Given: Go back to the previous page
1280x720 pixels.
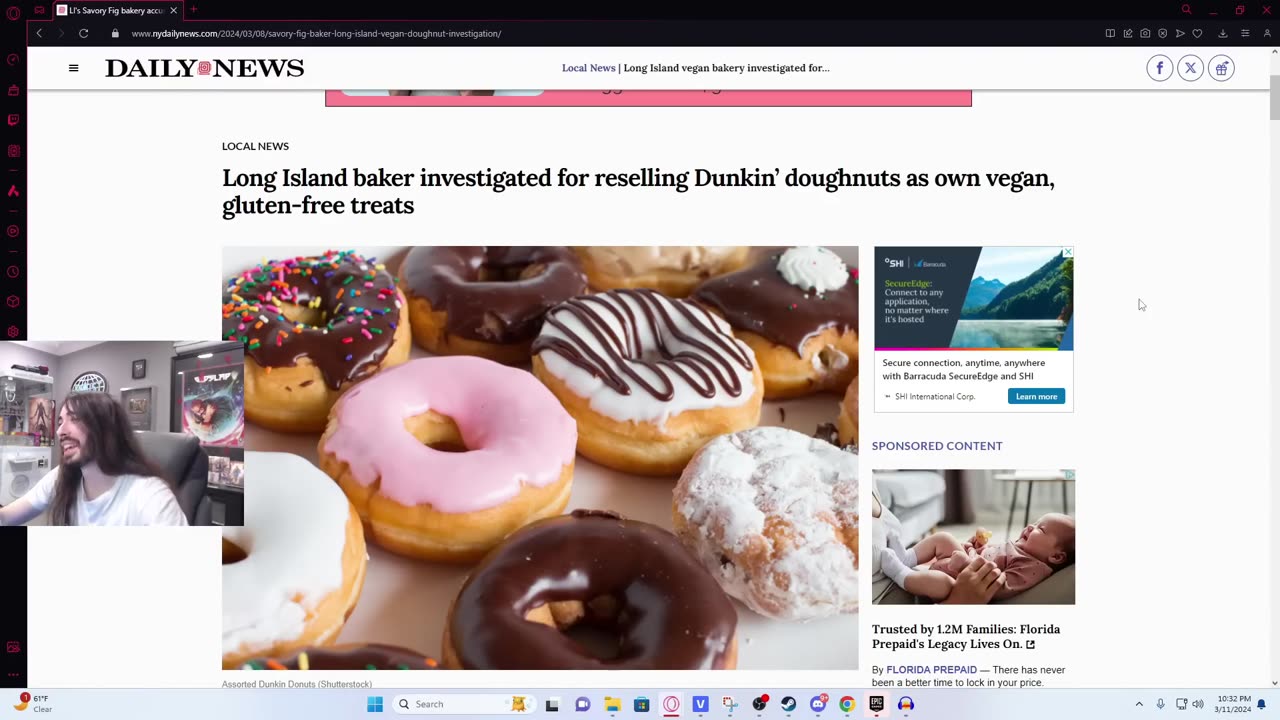Looking at the screenshot, I should (x=39, y=33).
